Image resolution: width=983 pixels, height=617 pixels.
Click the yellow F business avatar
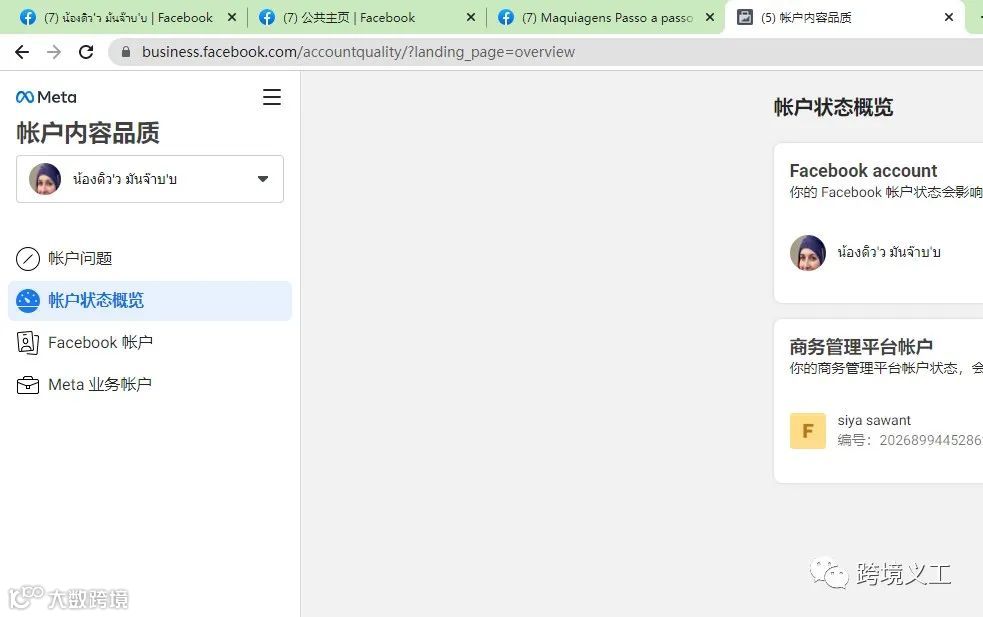807,431
